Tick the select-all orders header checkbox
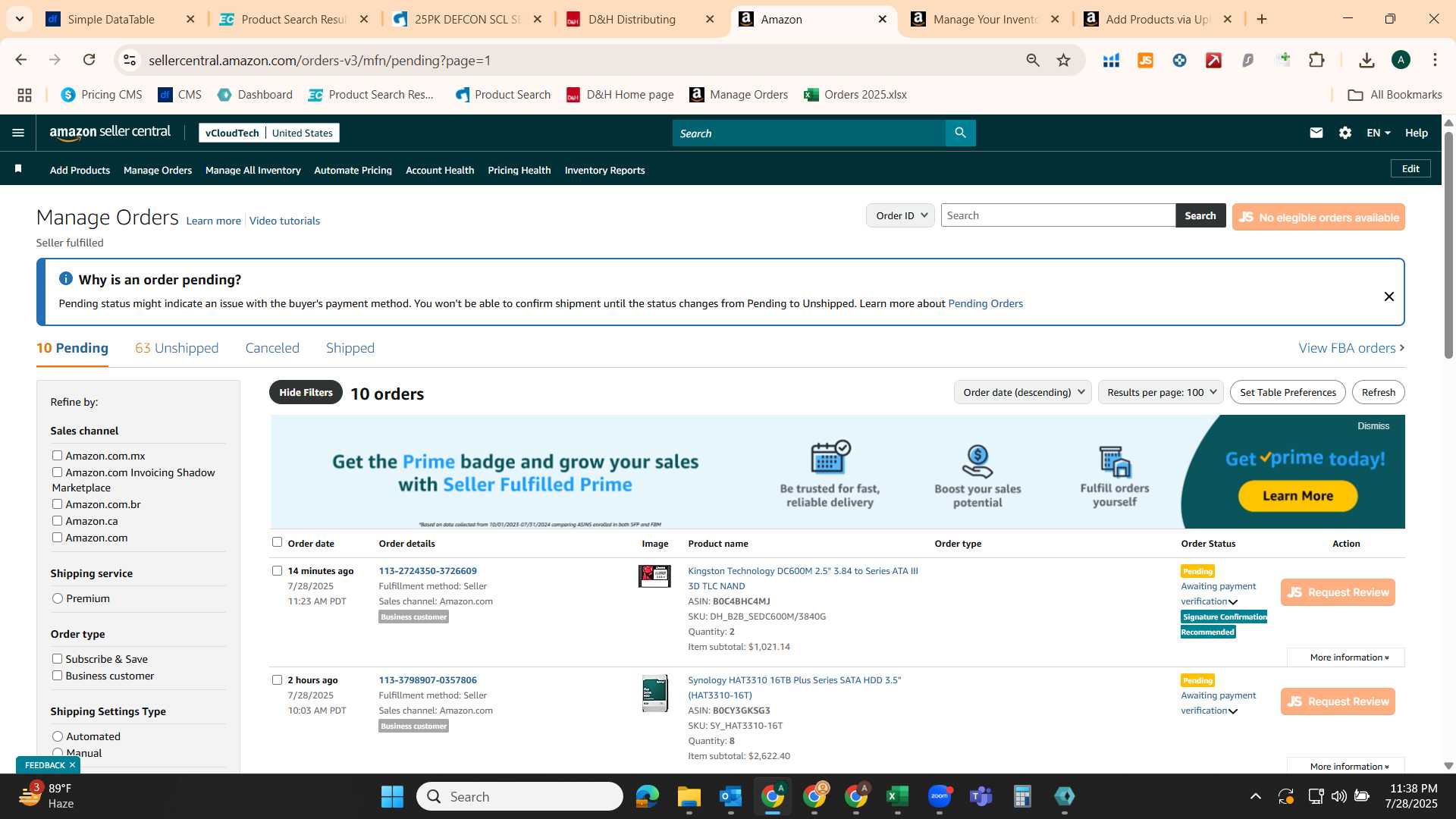The width and height of the screenshot is (1456, 819). (277, 541)
